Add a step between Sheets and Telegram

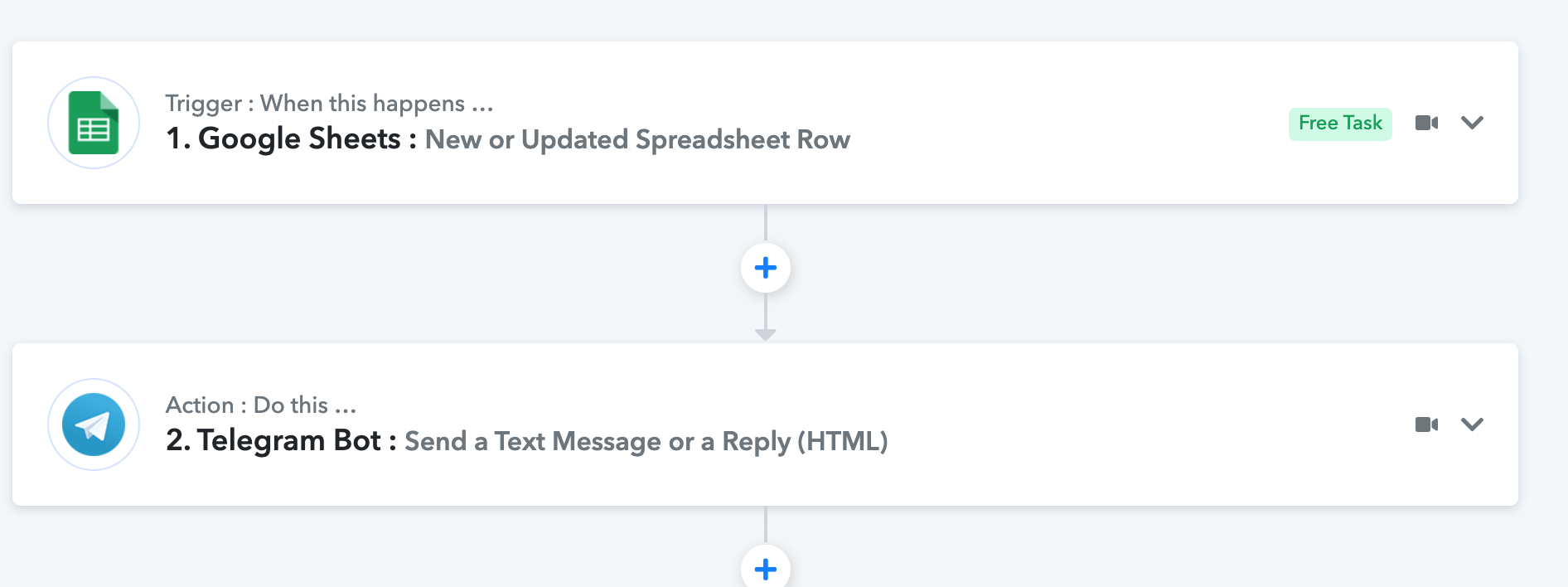point(766,268)
